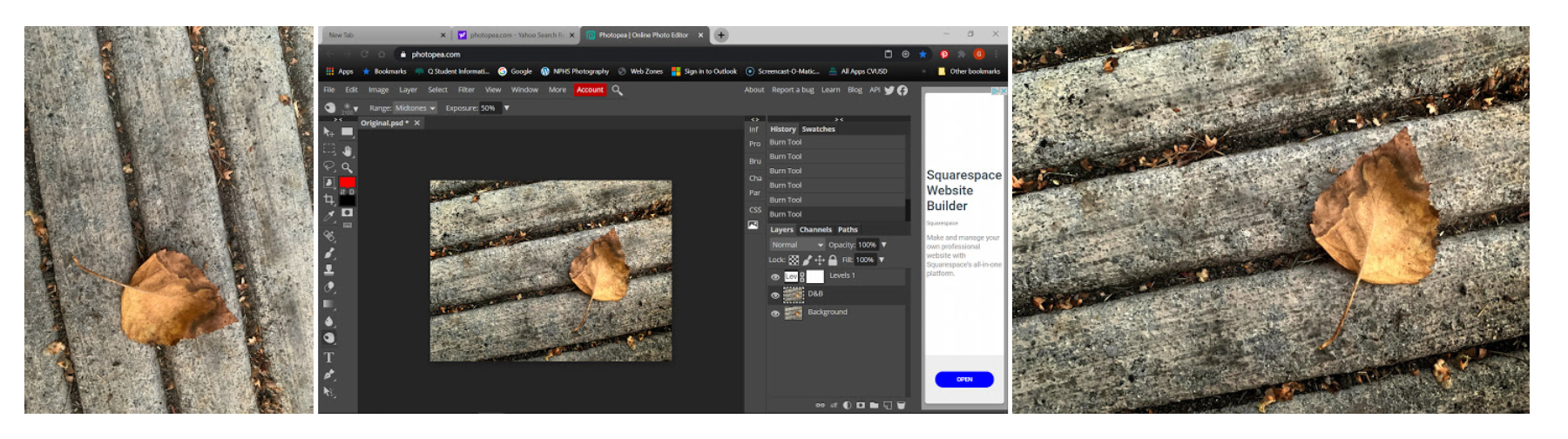This screenshot has width=1568, height=439.
Task: Select the Crop tool
Action: pos(328,199)
